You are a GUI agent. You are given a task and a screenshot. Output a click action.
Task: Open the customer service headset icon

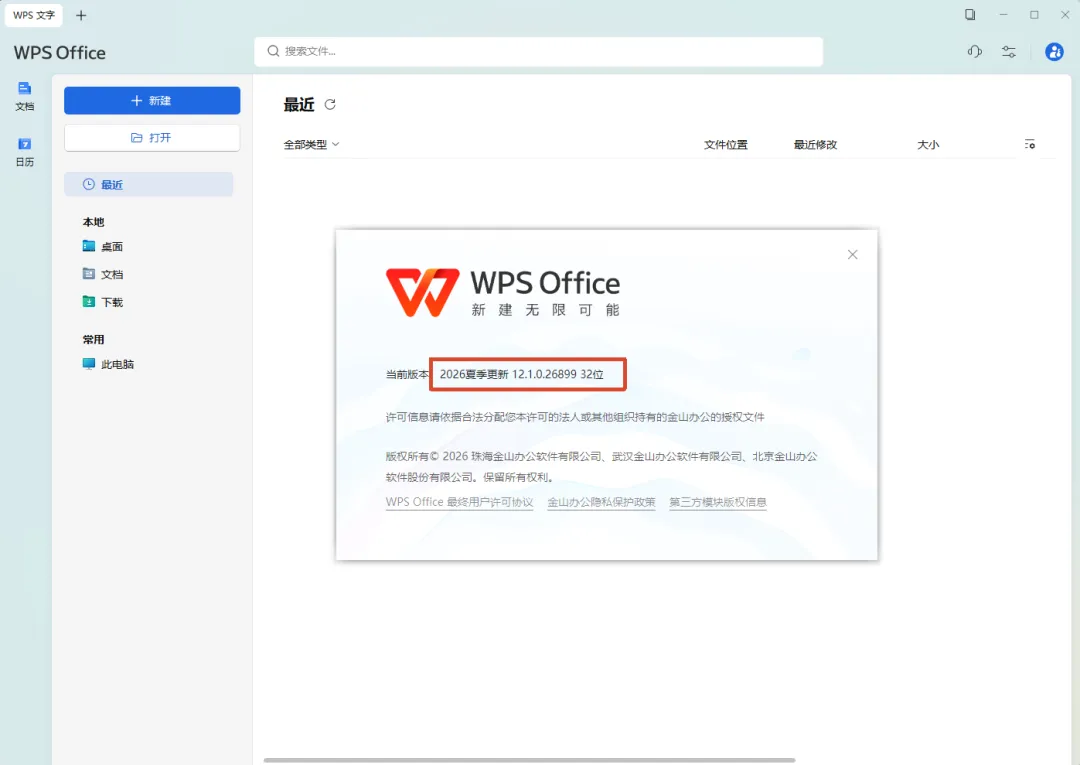coord(975,52)
